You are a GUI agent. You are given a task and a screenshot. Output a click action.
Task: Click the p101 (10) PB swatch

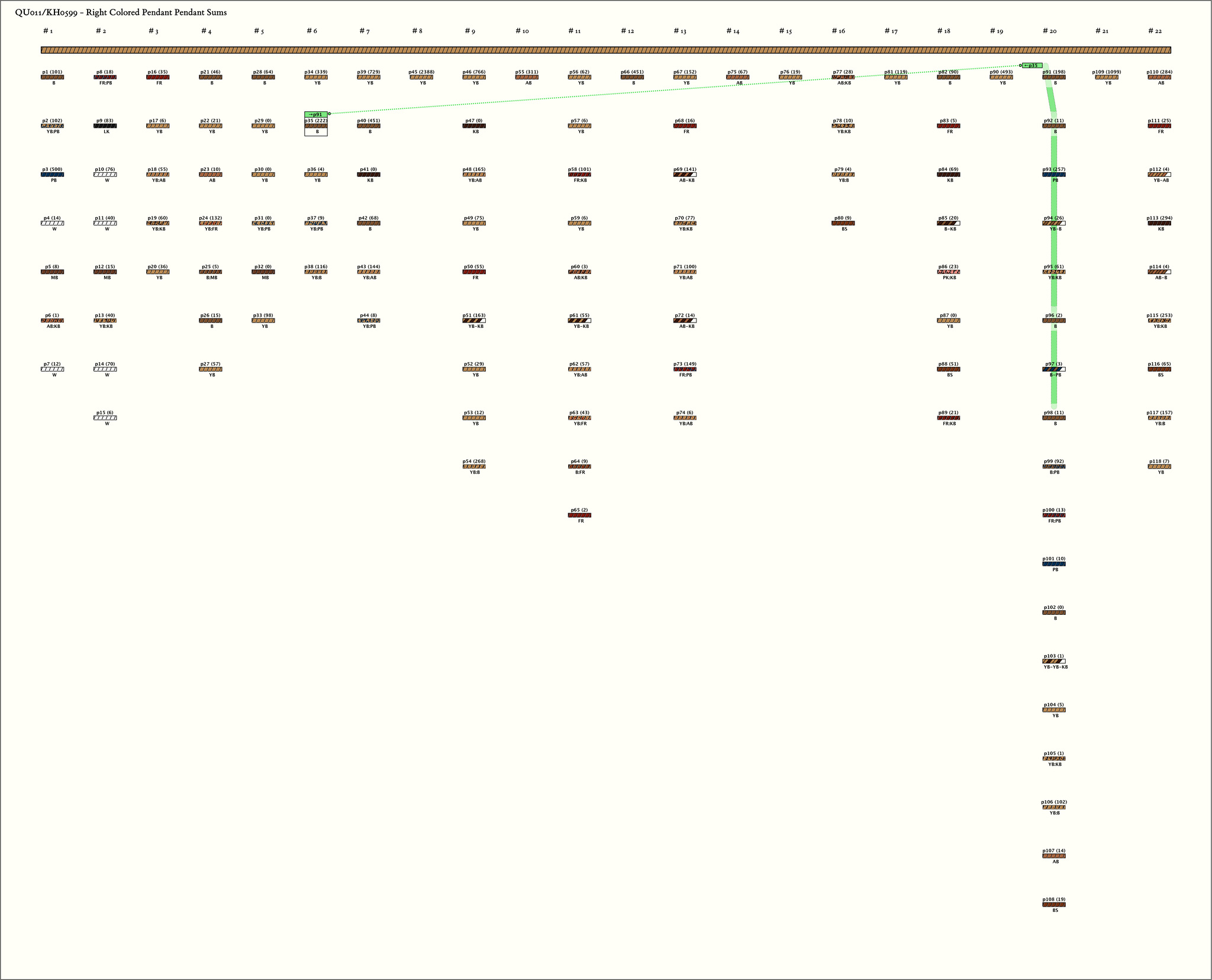(1054, 564)
